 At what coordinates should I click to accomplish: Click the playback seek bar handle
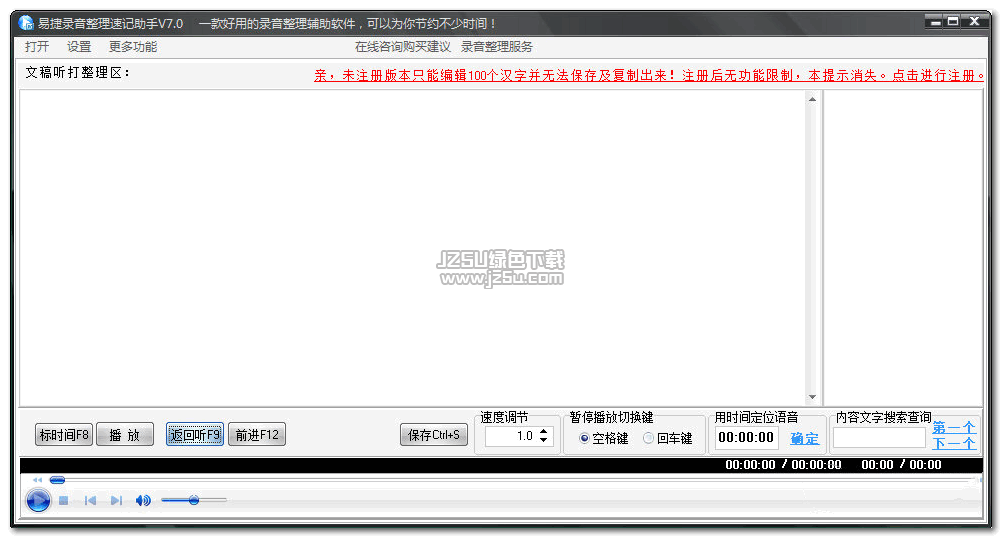[x=58, y=480]
